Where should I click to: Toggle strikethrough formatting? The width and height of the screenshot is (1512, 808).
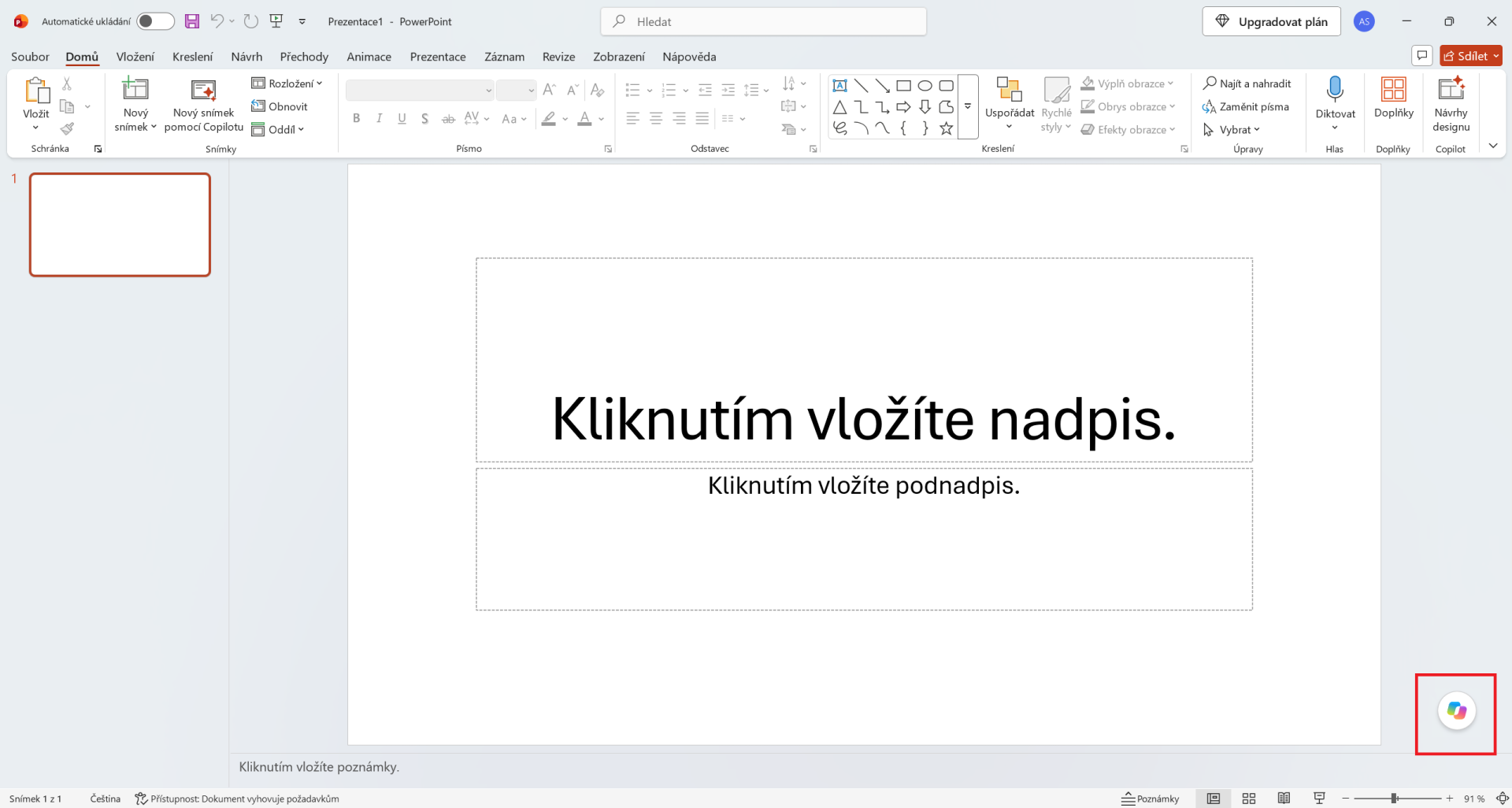[448, 119]
